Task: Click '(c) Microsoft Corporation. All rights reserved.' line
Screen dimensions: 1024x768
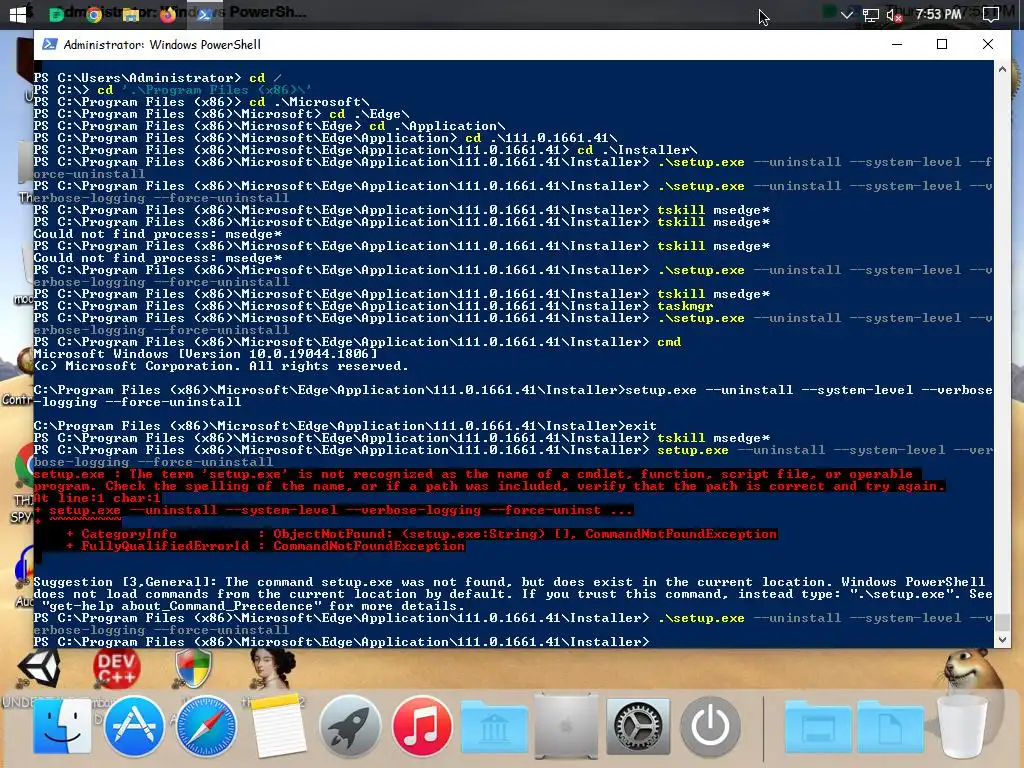Action: click(221, 366)
